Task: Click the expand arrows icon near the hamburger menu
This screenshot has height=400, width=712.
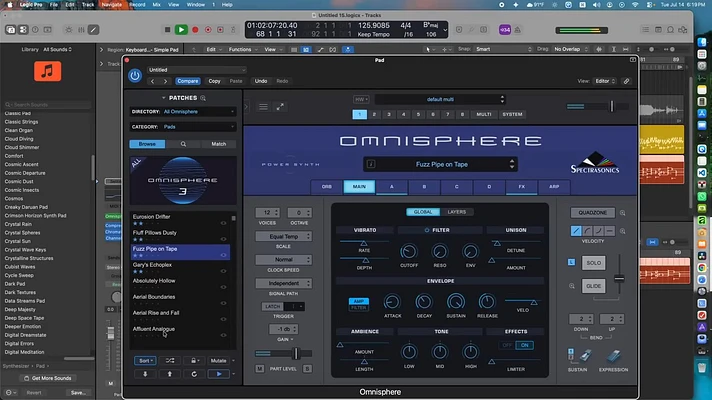Action: (280, 107)
